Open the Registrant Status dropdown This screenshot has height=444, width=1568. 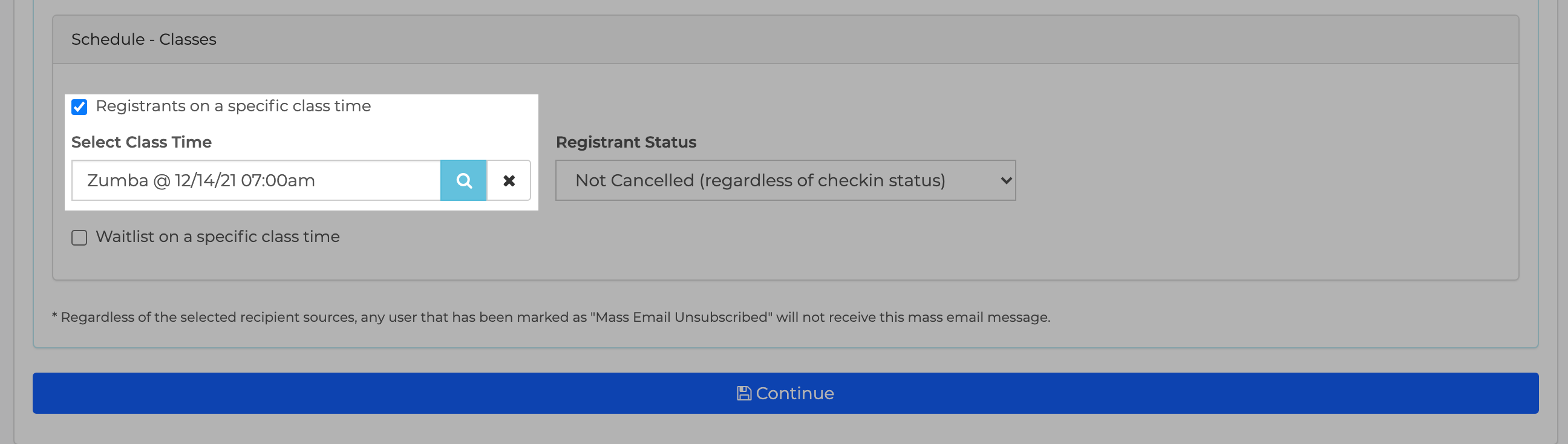[785, 180]
